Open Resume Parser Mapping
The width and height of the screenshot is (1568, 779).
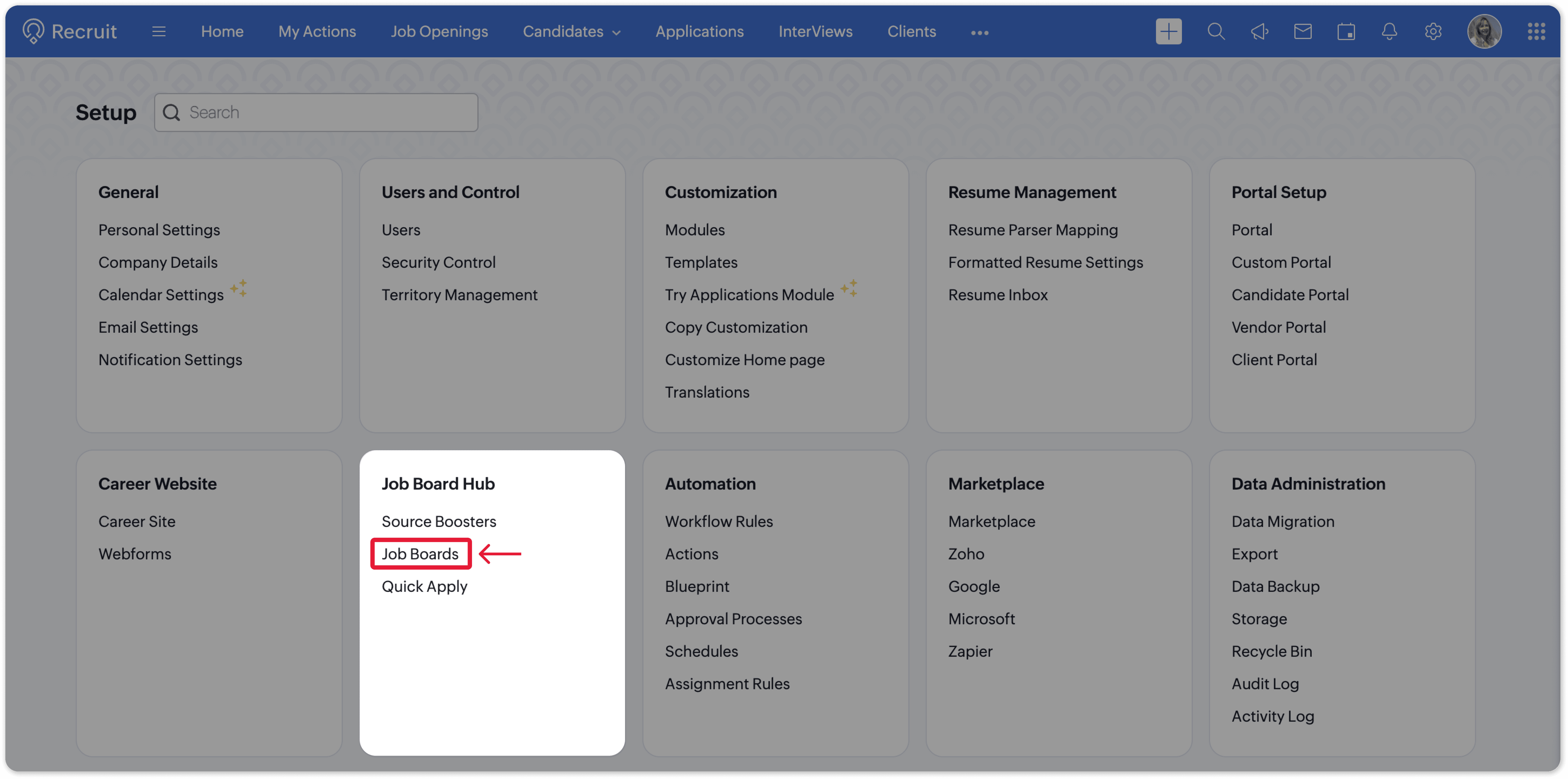click(1032, 230)
